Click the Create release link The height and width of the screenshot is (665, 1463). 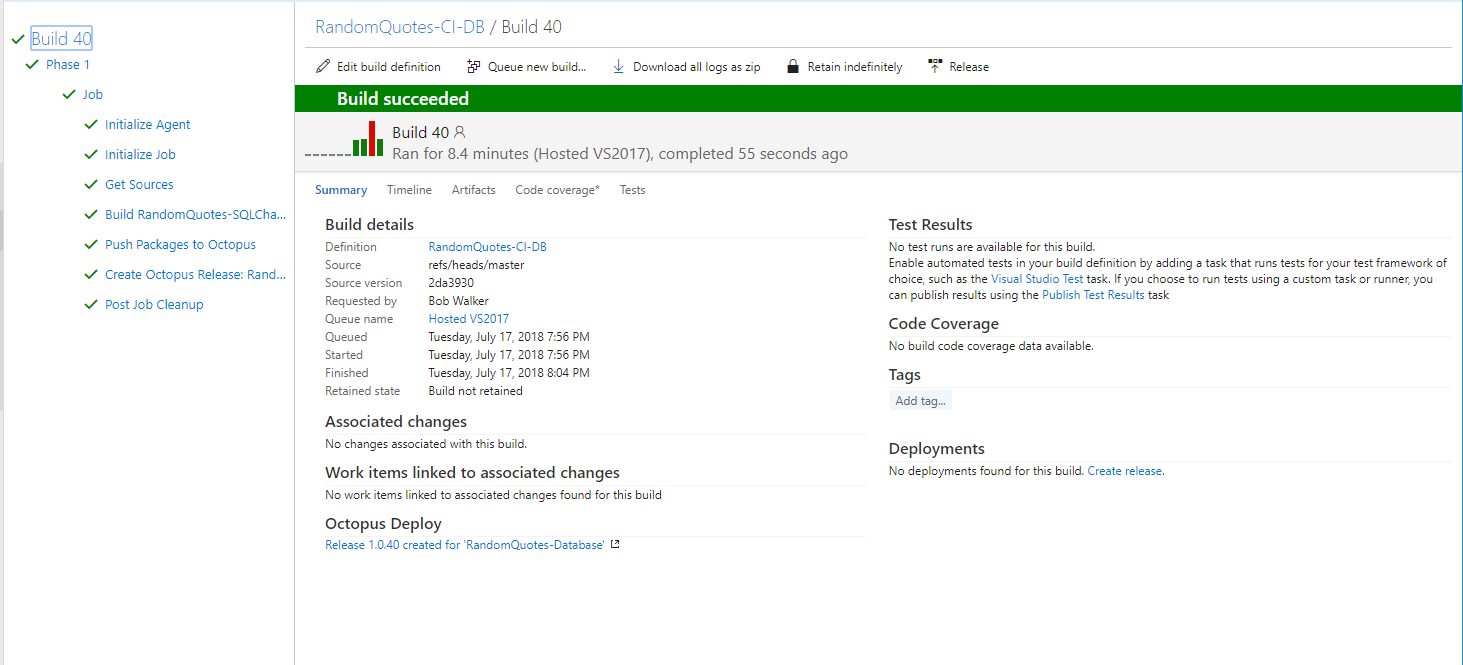point(1125,471)
